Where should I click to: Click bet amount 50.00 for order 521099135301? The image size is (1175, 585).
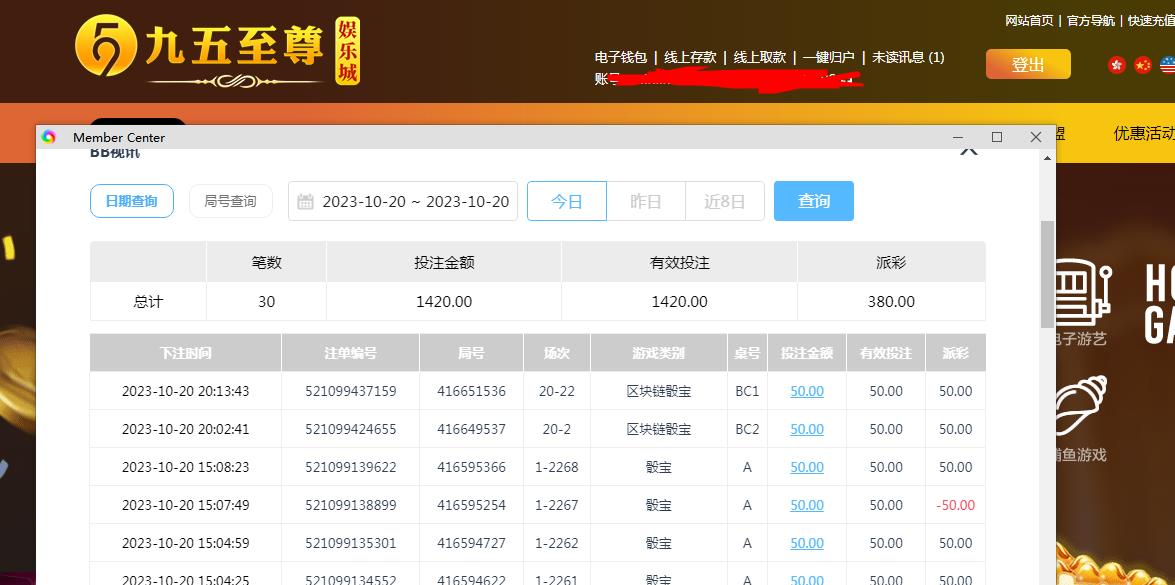[x=807, y=542]
